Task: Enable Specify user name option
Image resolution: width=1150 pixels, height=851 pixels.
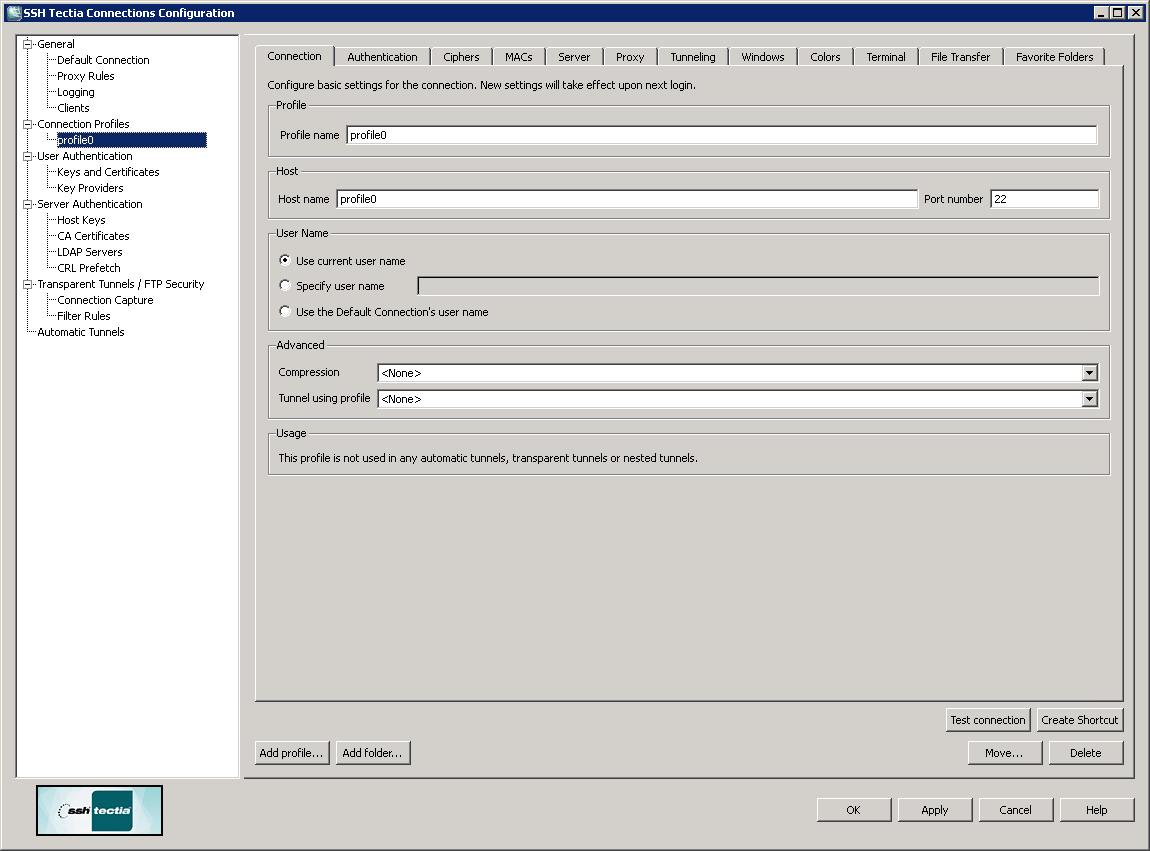Action: click(x=285, y=285)
